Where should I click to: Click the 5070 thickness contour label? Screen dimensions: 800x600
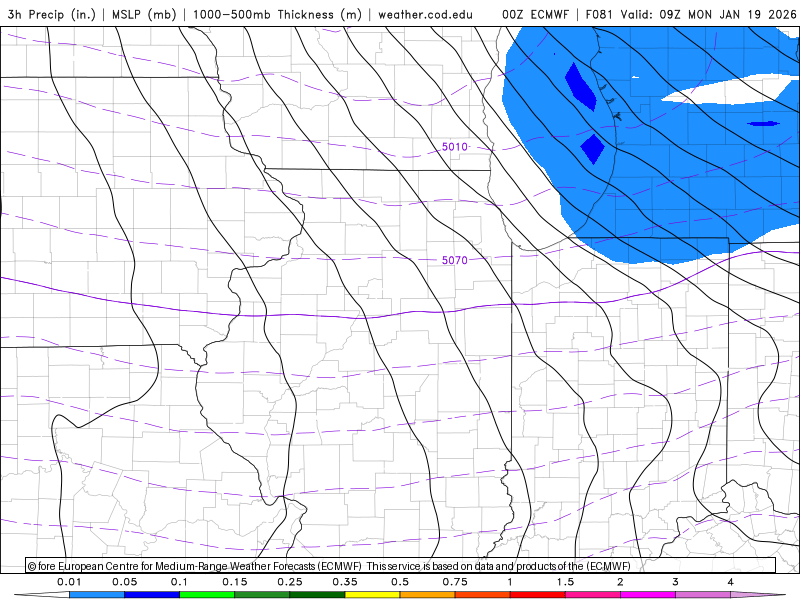455,260
